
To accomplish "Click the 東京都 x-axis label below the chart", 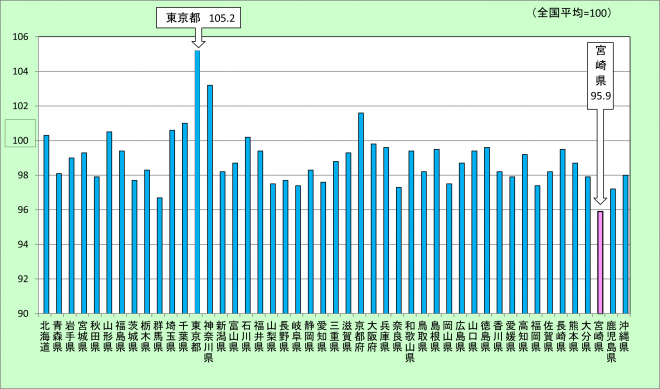I will tap(197, 336).
